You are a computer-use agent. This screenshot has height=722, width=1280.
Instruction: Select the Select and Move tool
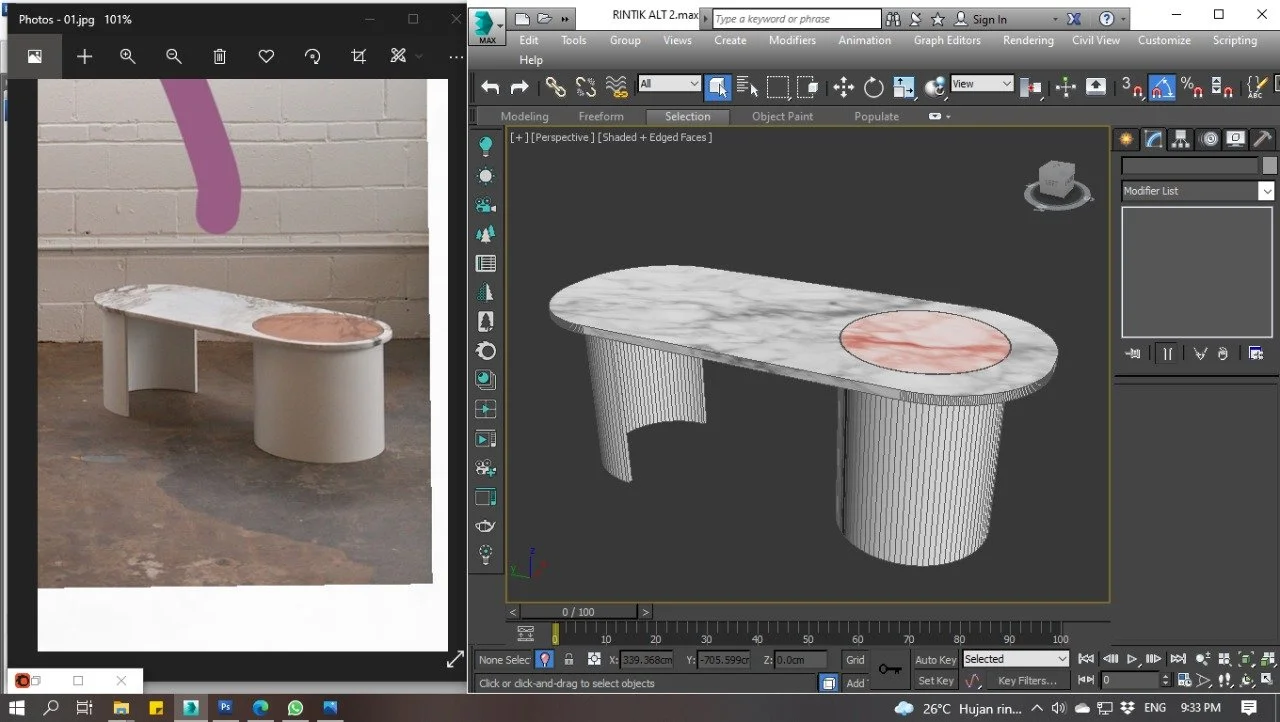click(x=843, y=87)
